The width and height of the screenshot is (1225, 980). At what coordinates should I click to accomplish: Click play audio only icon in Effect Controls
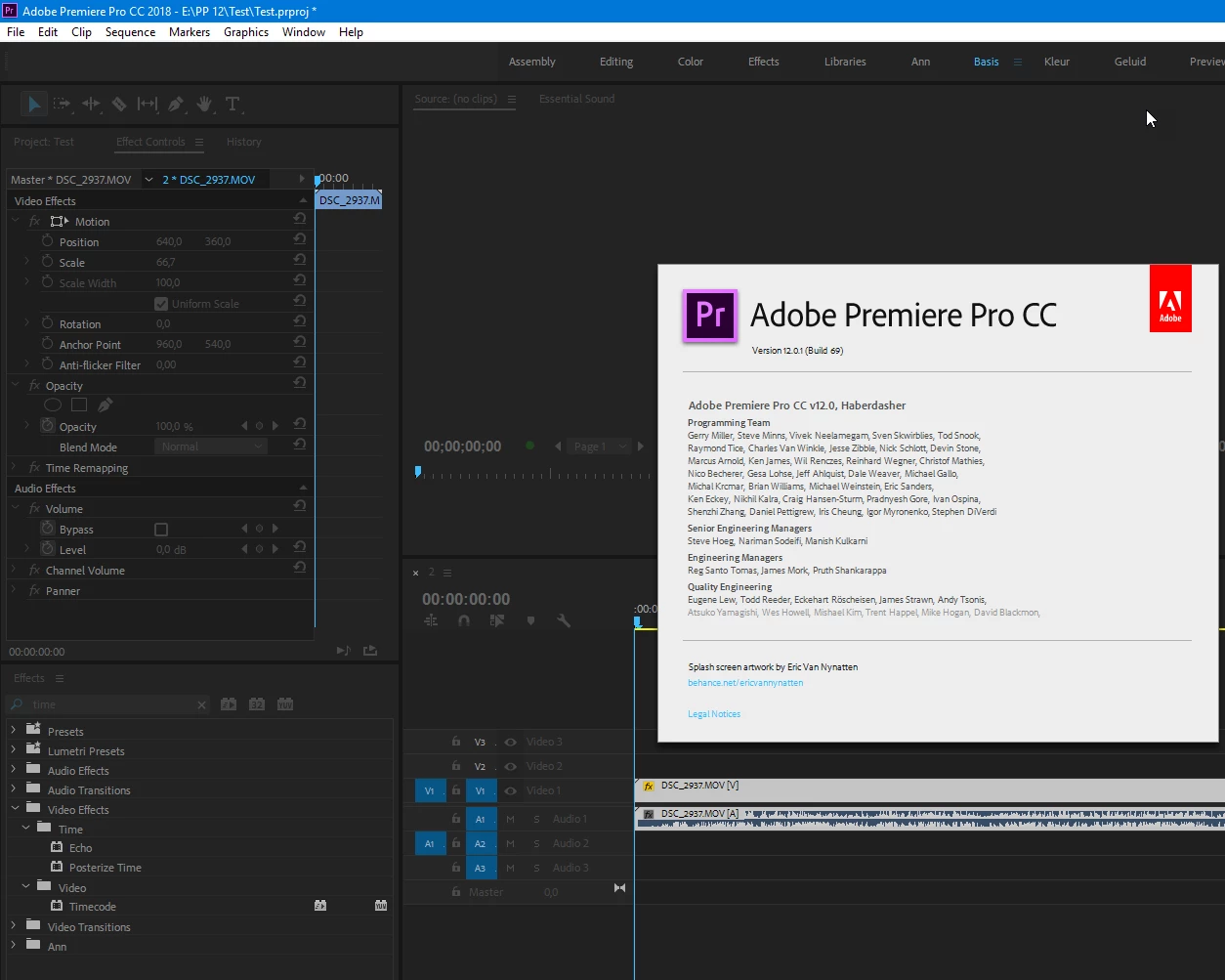coord(343,651)
